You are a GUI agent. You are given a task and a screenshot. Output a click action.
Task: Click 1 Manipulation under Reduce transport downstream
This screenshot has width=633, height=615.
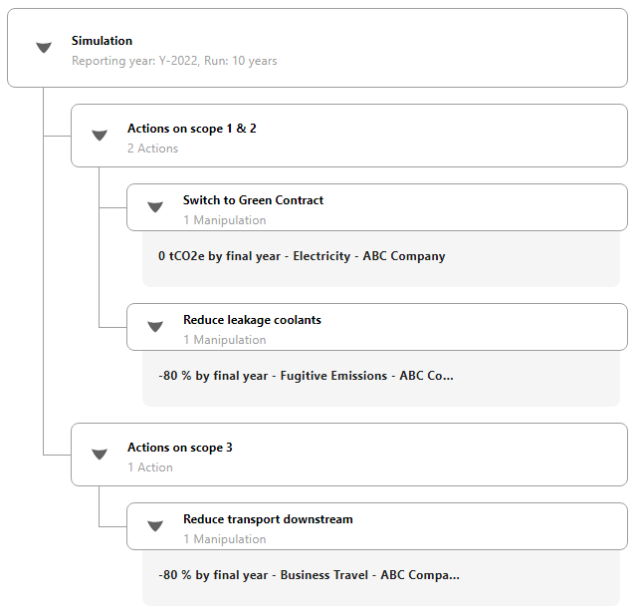225,539
